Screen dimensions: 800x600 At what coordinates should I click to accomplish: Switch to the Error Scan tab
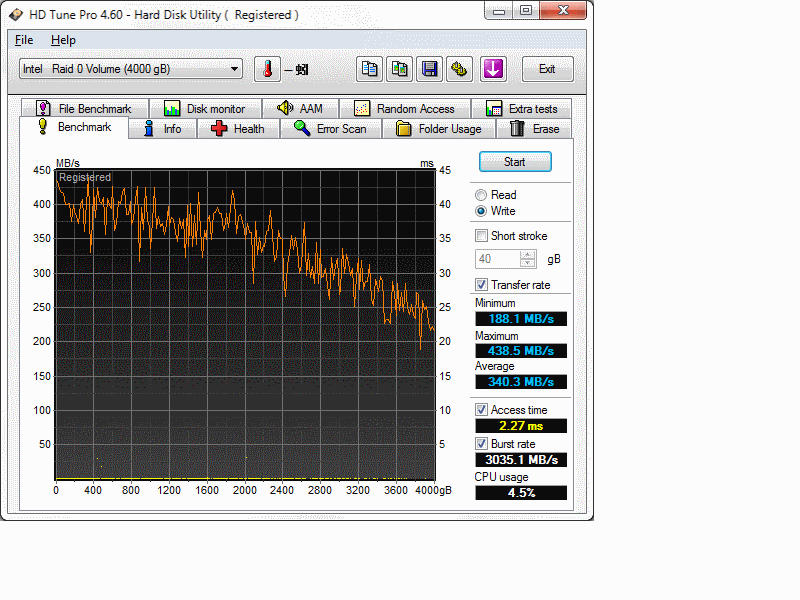(x=331, y=129)
